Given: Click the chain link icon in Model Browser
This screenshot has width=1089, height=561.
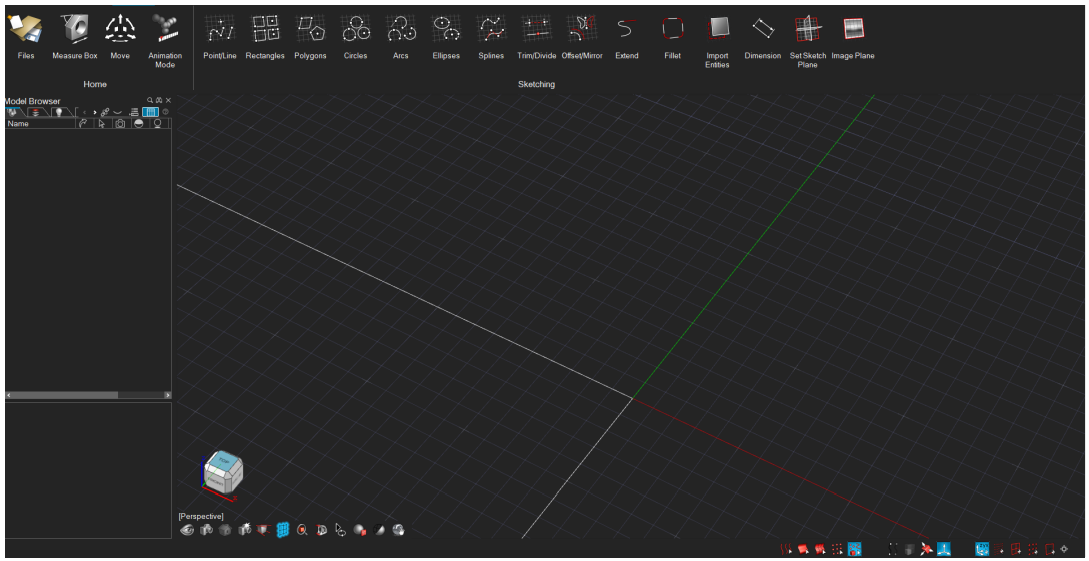Looking at the screenshot, I should coord(105,112).
